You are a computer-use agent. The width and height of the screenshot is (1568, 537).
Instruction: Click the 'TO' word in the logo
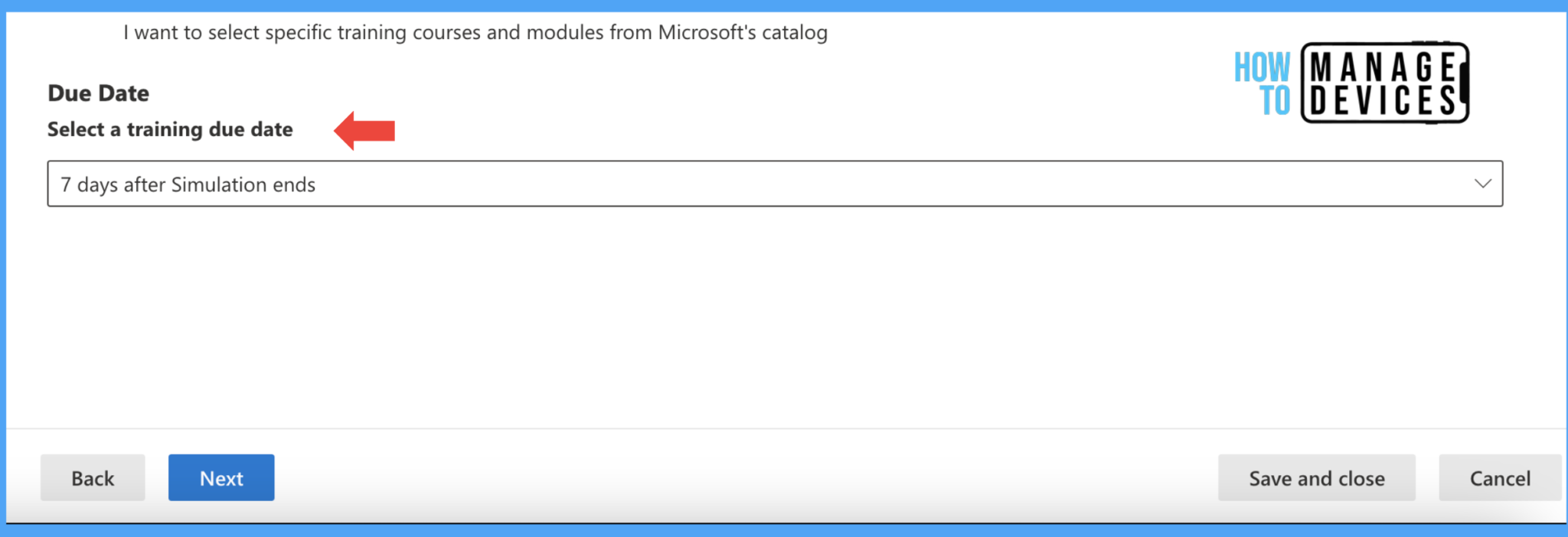click(x=1276, y=101)
